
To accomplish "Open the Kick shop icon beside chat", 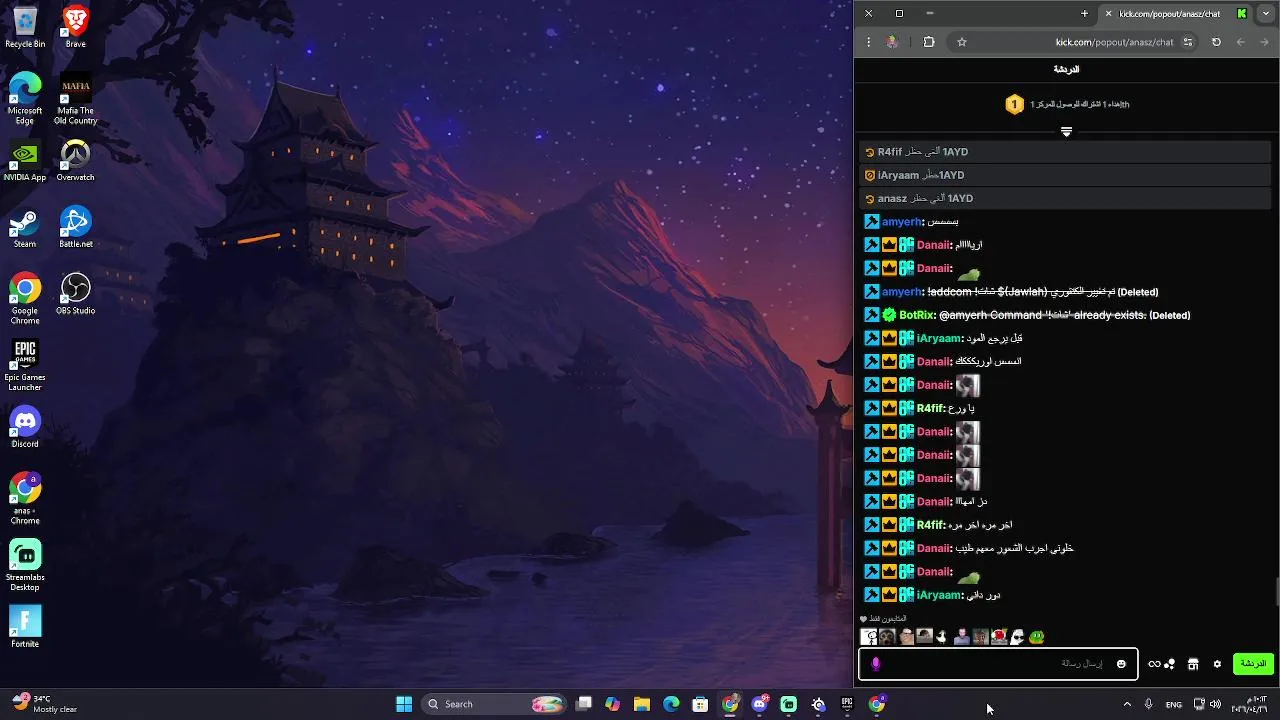I will coord(1193,664).
